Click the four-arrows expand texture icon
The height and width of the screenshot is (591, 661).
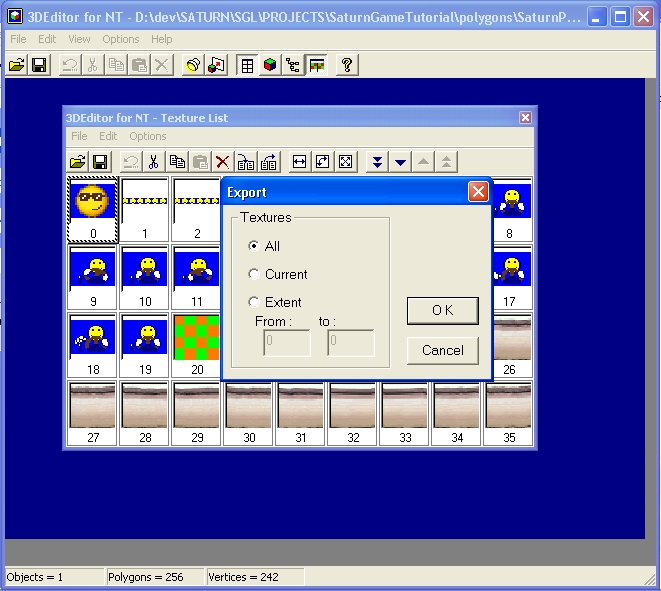pos(345,162)
